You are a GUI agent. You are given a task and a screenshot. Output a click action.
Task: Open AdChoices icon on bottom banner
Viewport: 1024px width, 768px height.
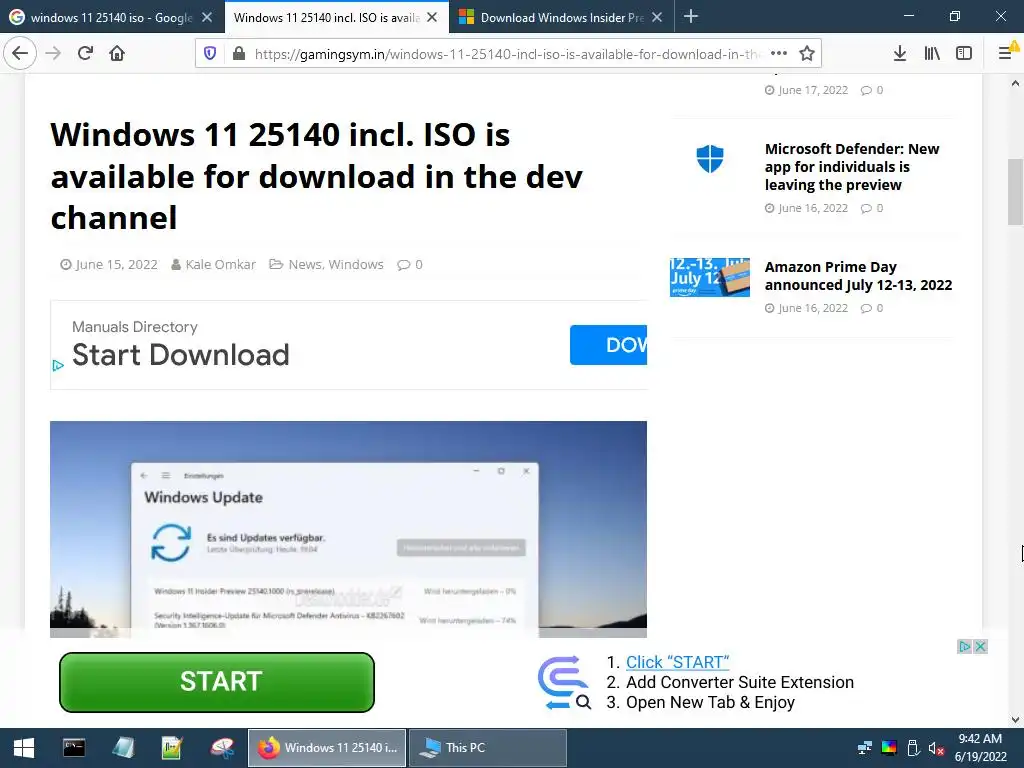coord(965,647)
